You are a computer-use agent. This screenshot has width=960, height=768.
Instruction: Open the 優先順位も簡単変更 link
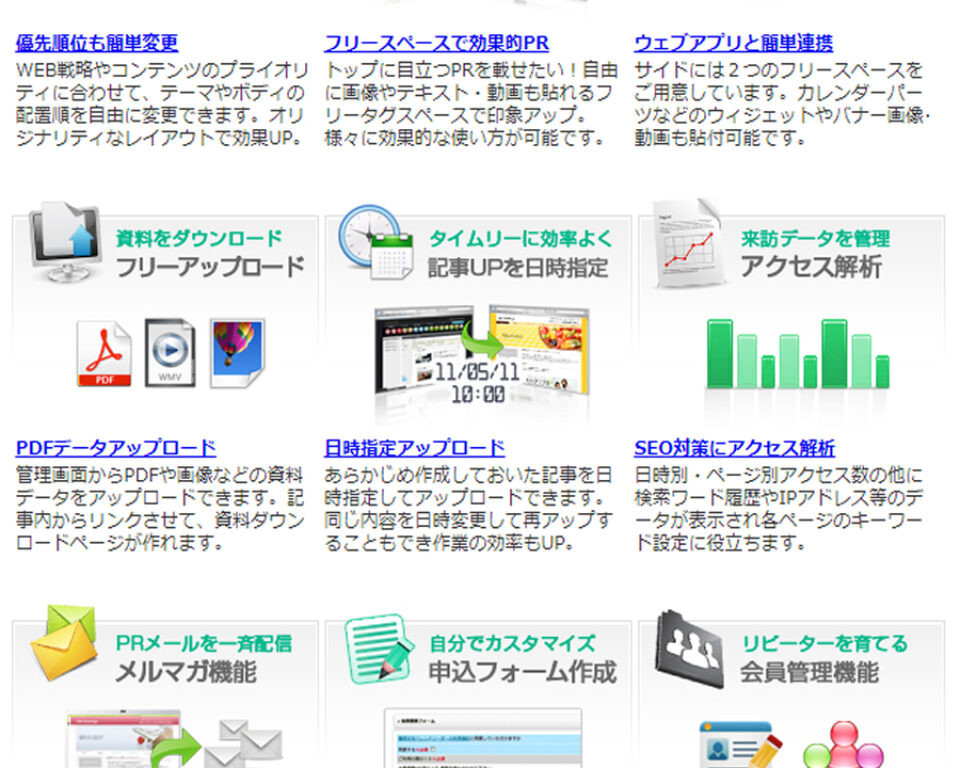(96, 43)
